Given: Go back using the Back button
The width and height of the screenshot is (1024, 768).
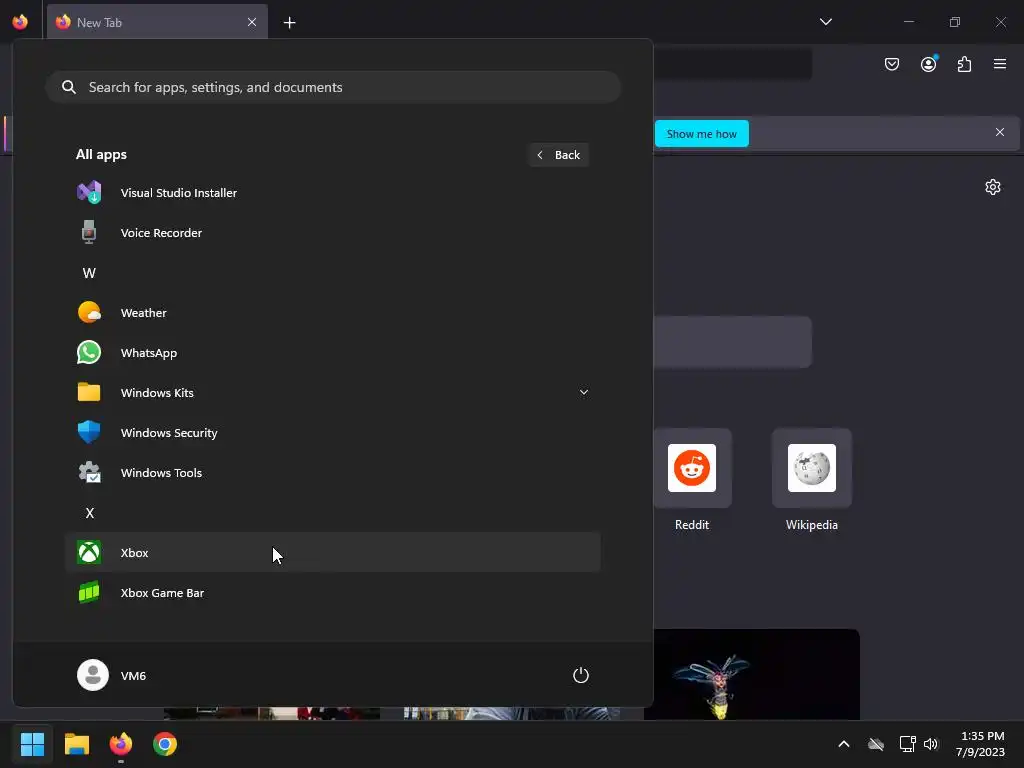Looking at the screenshot, I should coord(559,155).
